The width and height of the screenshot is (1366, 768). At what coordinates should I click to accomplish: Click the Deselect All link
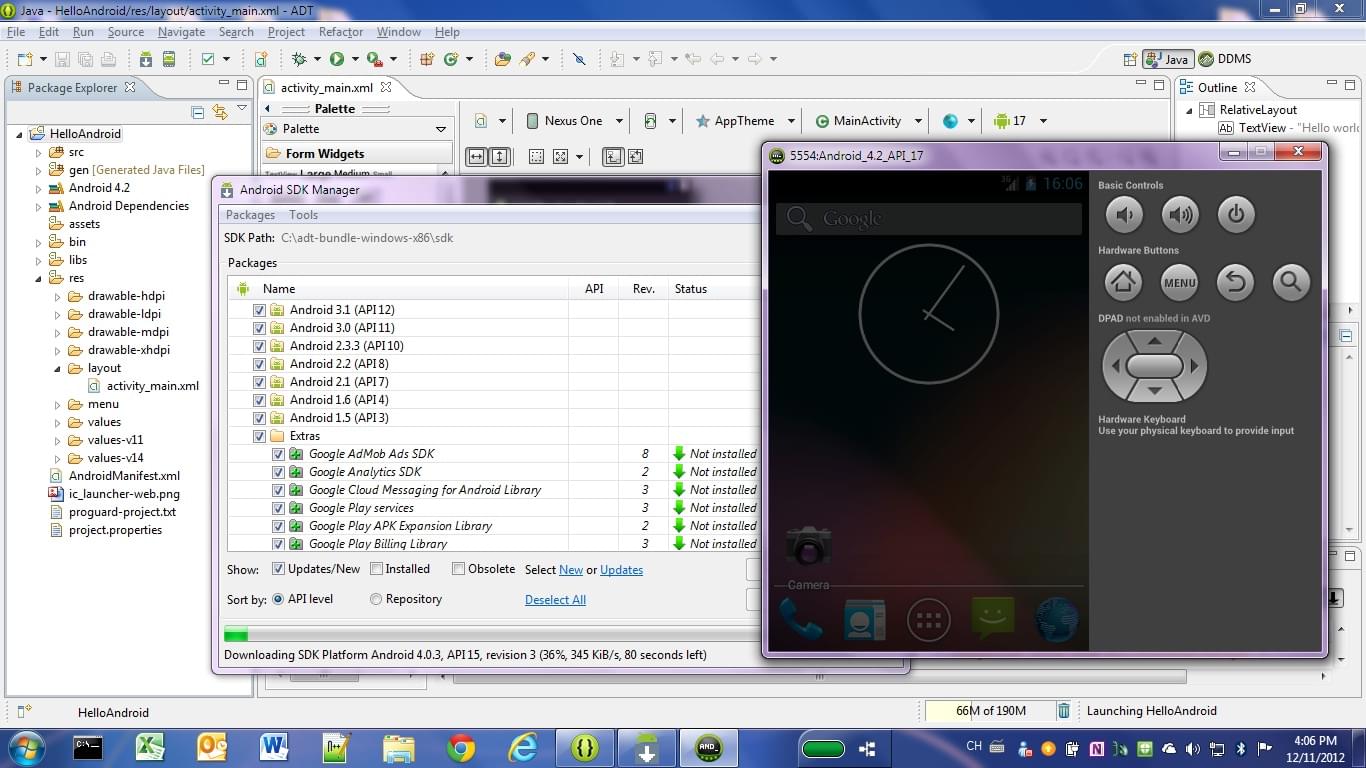(555, 600)
